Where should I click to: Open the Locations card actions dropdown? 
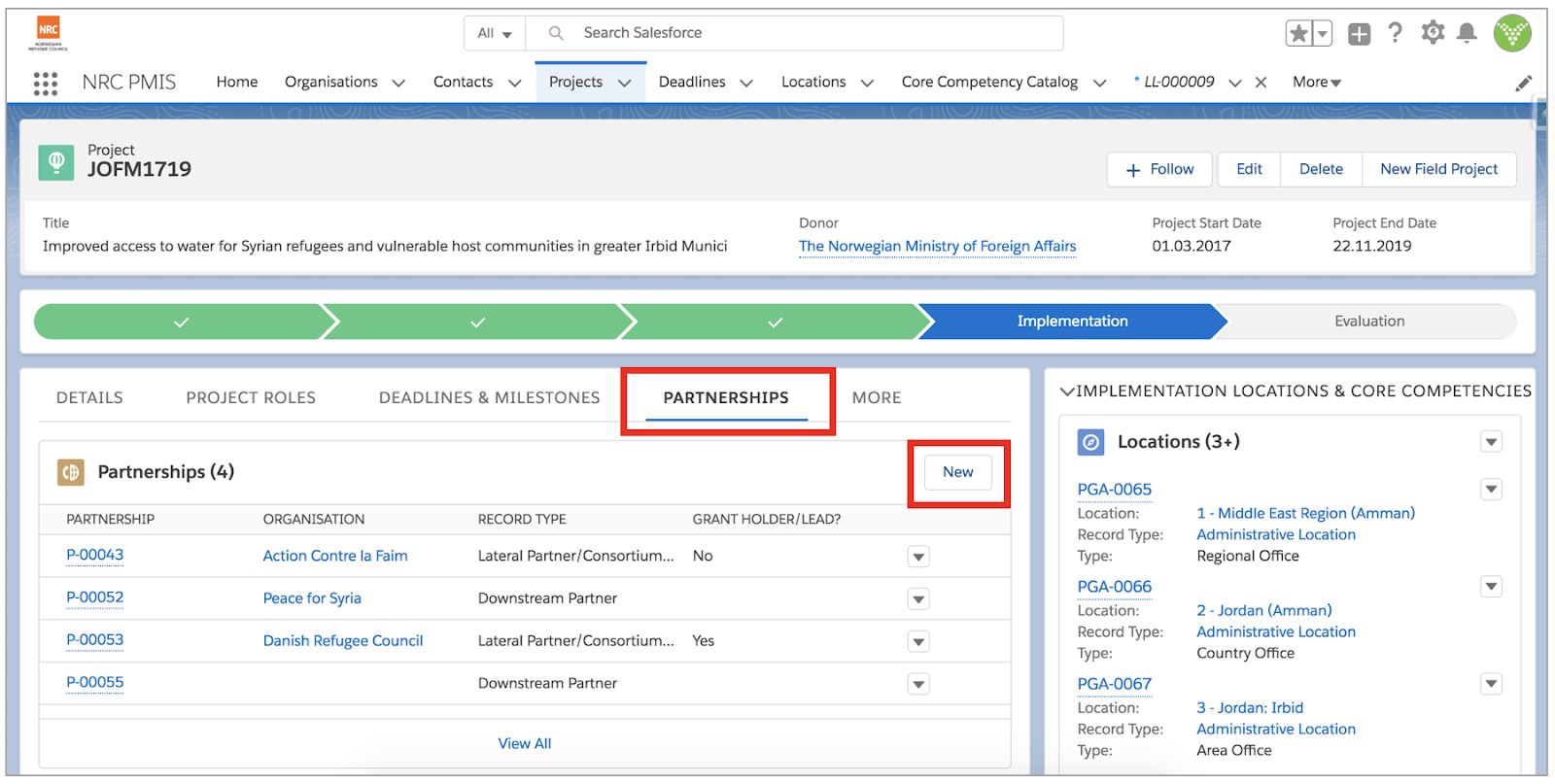1491,442
